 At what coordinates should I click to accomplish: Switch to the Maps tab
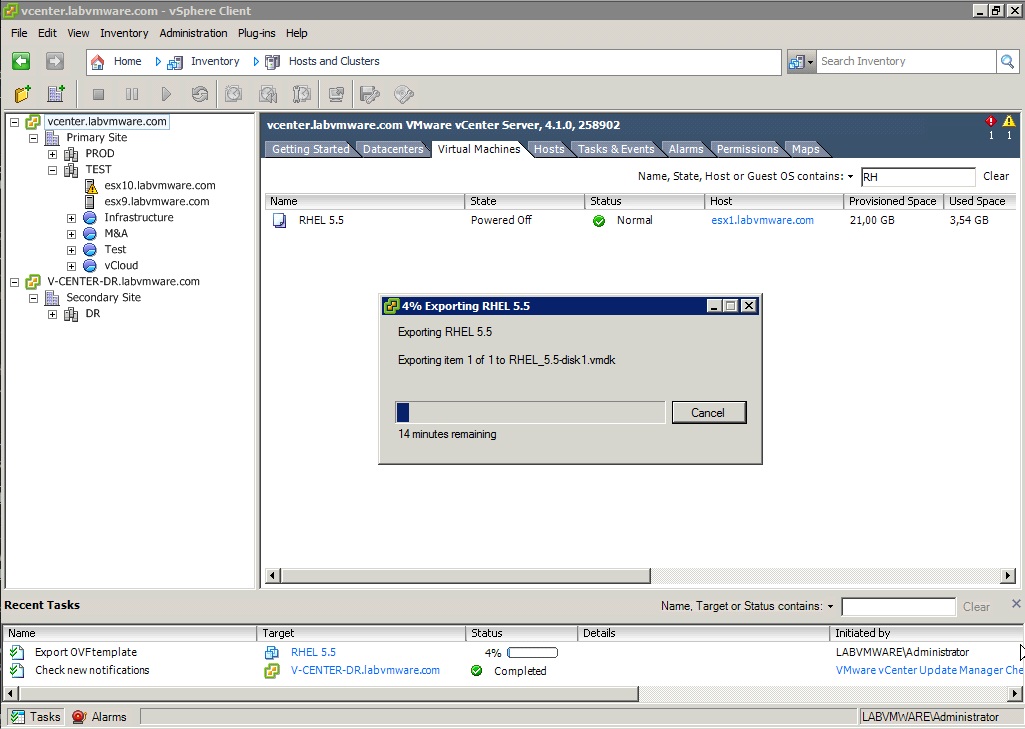(805, 149)
